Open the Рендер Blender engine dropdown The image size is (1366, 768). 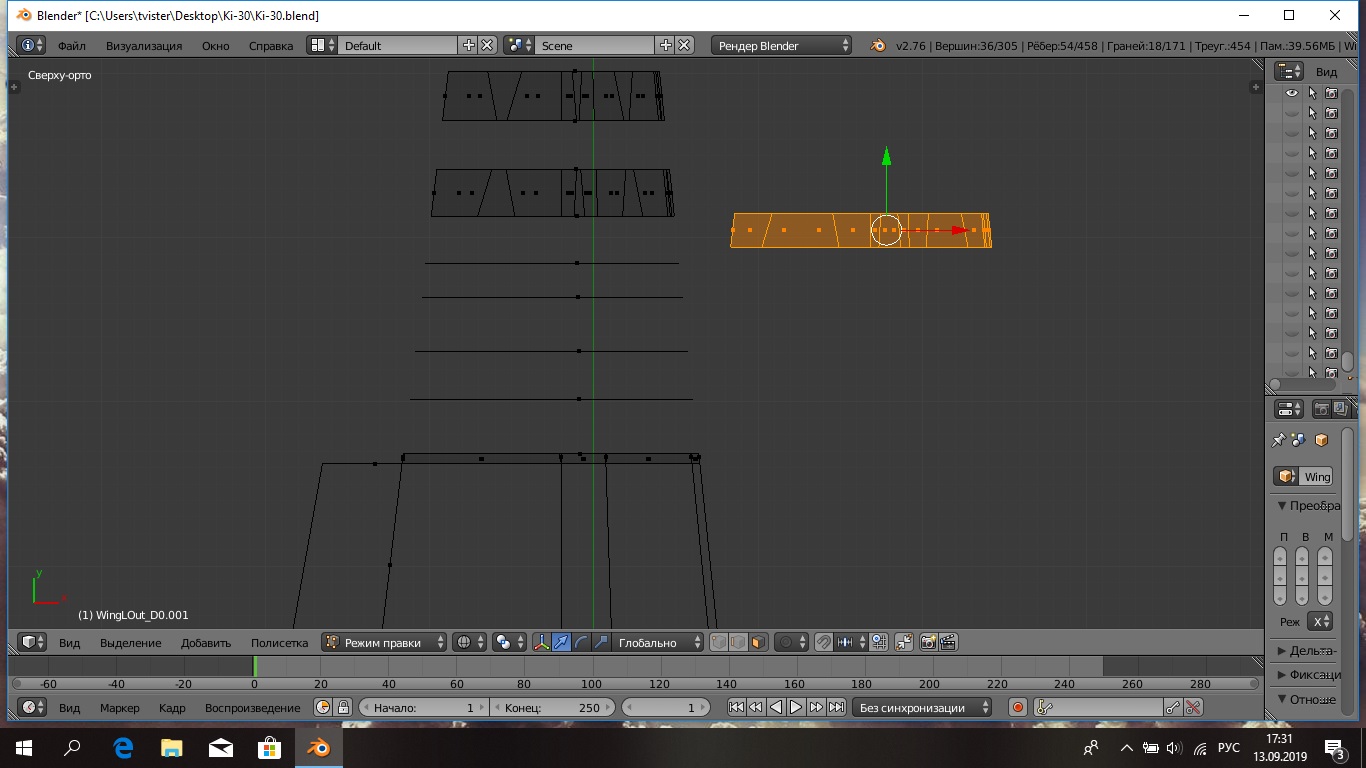782,46
